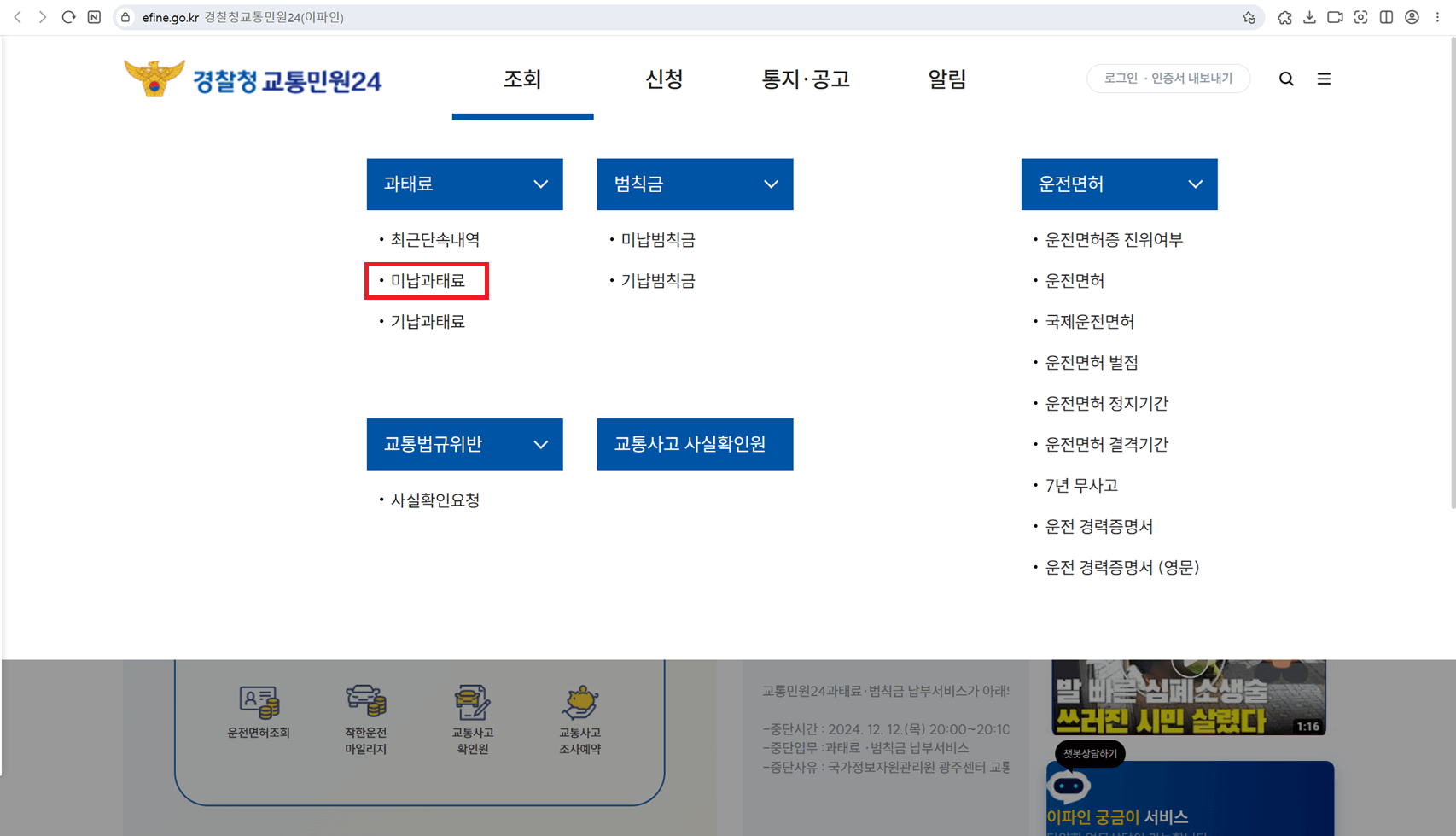
Task: Click the lock icon in the address bar
Action: [x=125, y=16]
